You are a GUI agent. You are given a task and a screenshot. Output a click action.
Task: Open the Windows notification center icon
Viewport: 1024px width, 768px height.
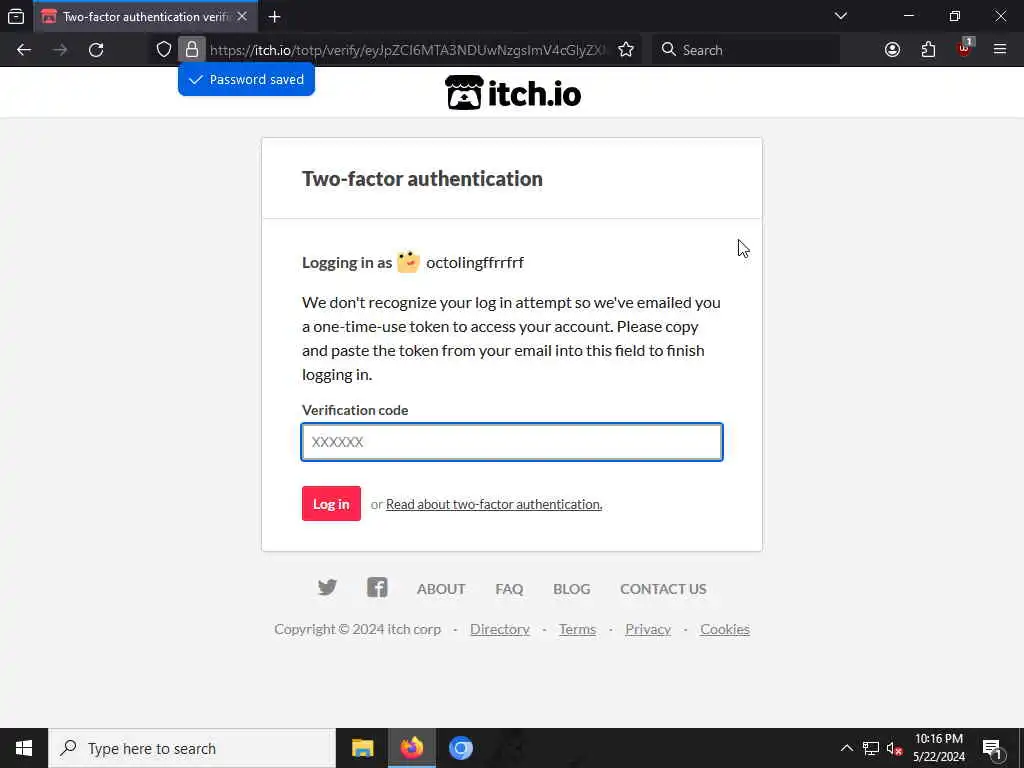991,748
